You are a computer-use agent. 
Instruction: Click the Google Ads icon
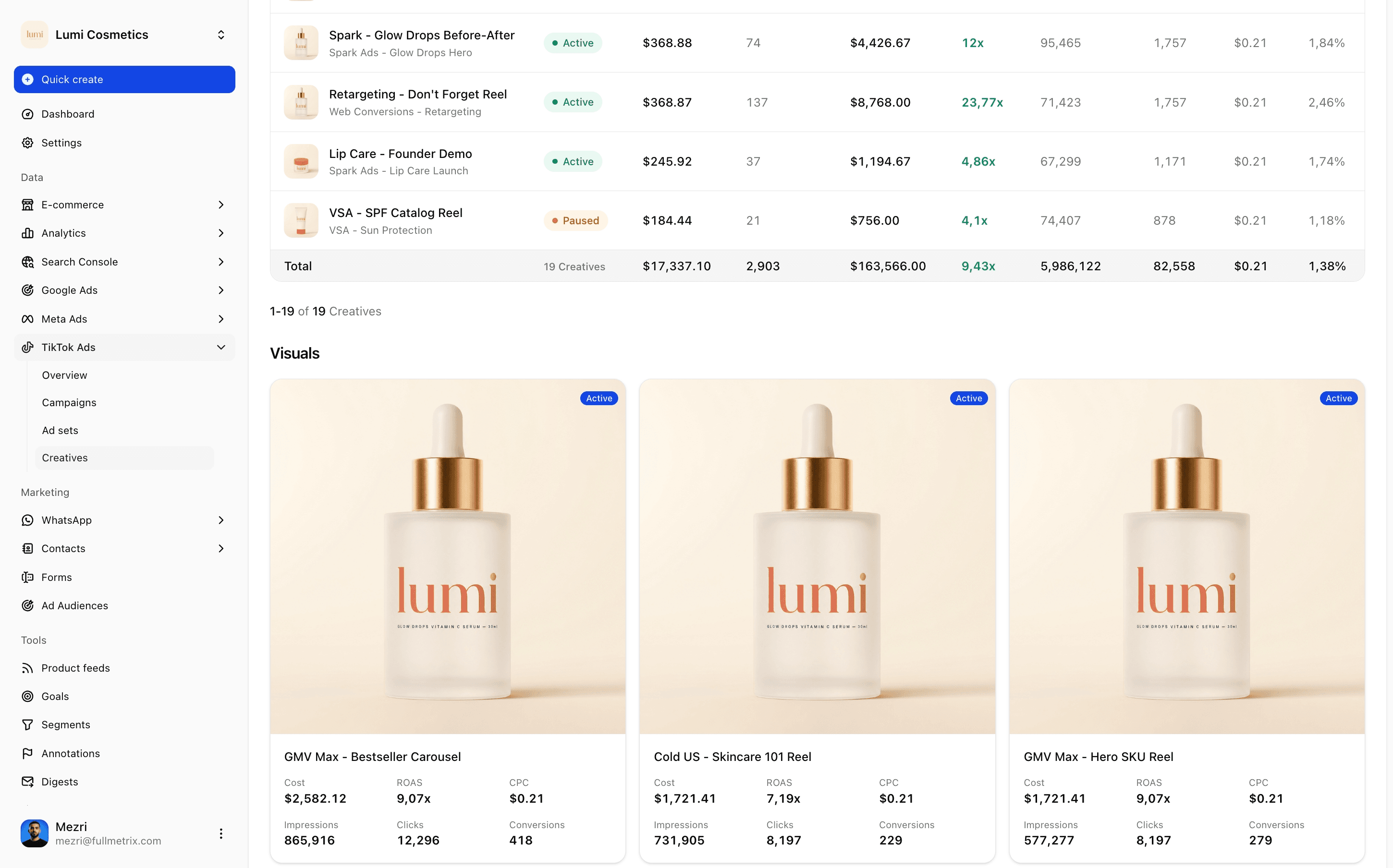(x=27, y=290)
